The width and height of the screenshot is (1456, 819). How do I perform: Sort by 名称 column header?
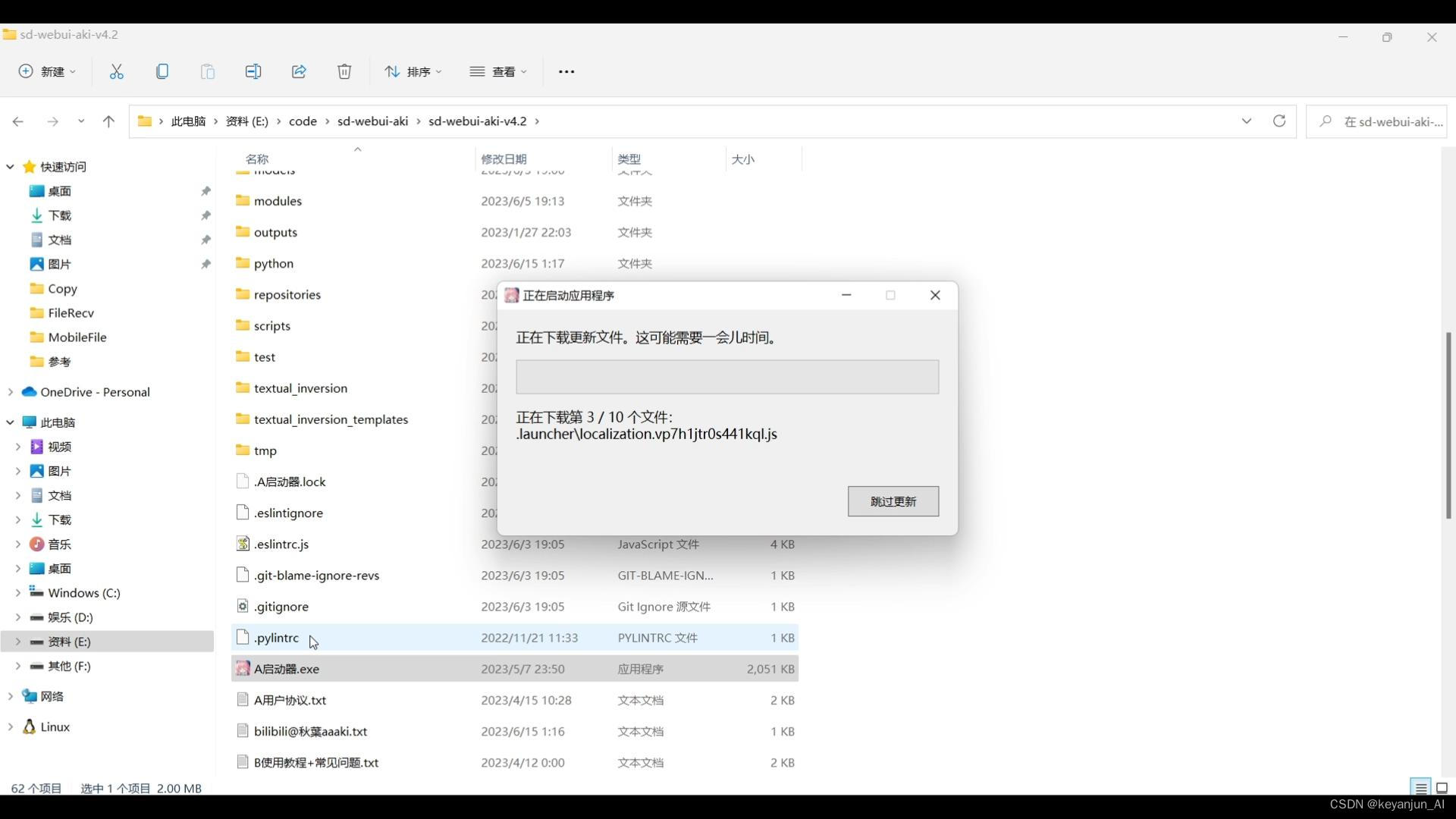[257, 159]
